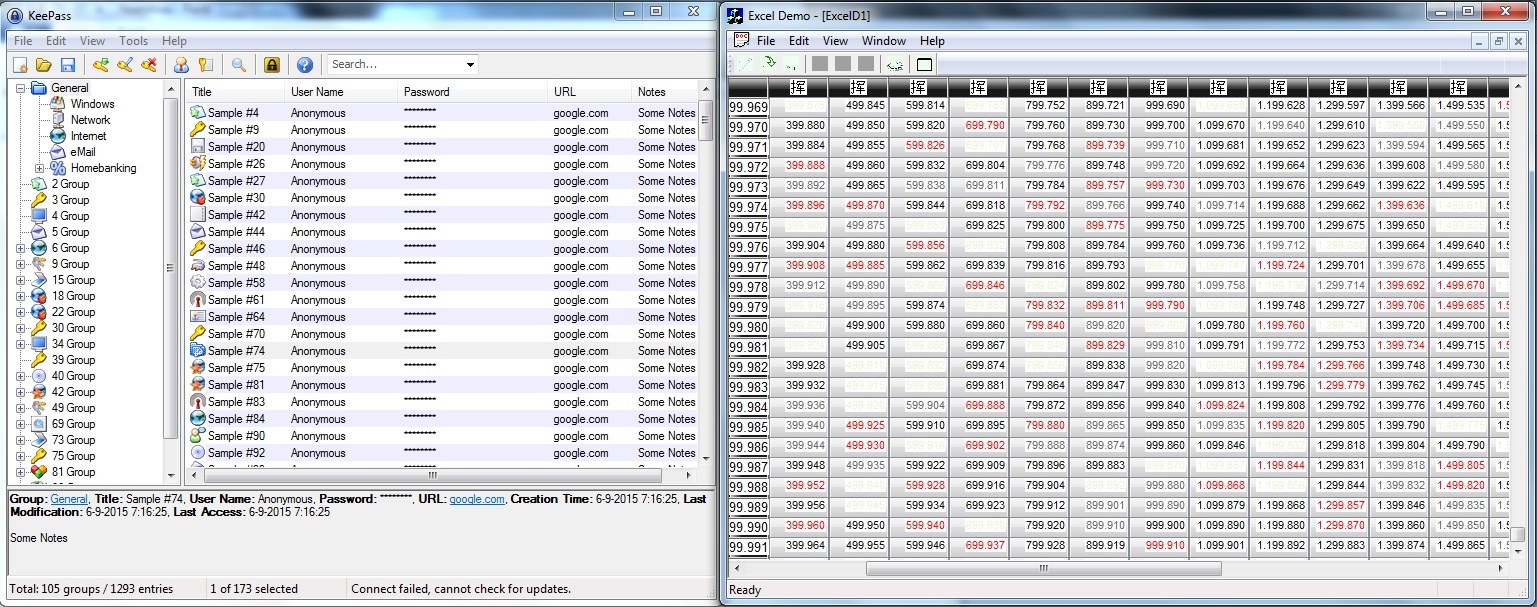Click the KeePass entry list vertical scrollbar

click(706, 120)
